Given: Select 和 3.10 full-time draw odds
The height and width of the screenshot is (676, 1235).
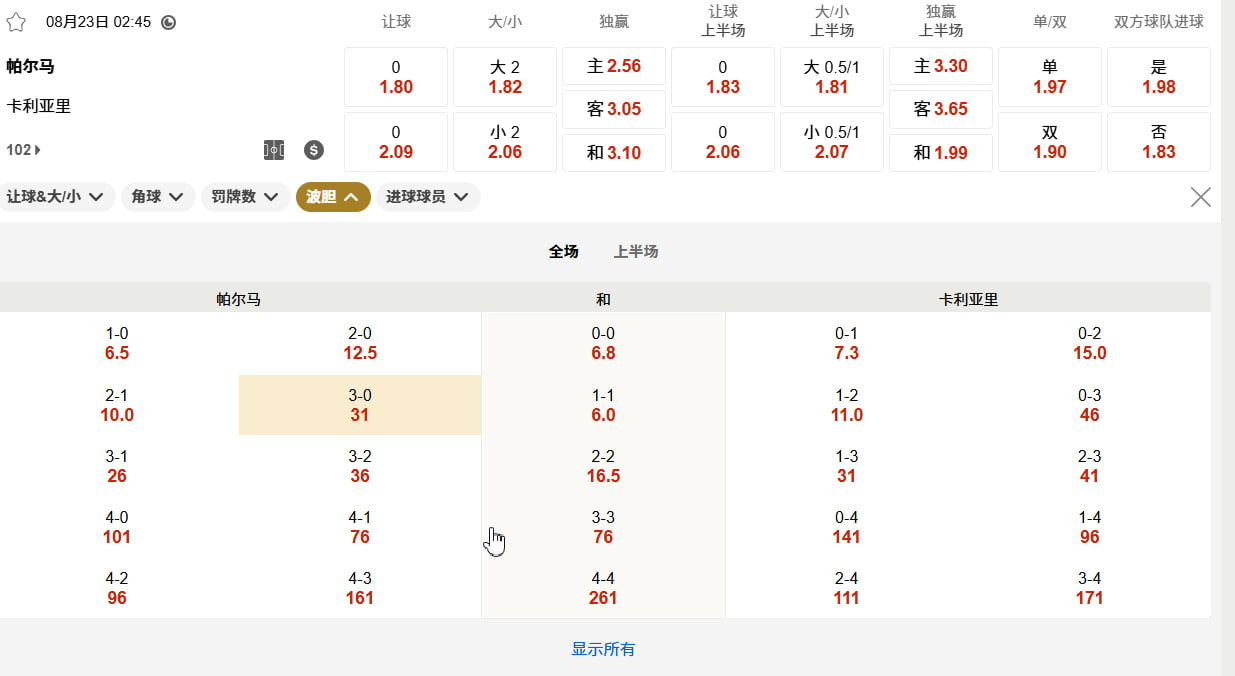Looking at the screenshot, I should point(614,153).
